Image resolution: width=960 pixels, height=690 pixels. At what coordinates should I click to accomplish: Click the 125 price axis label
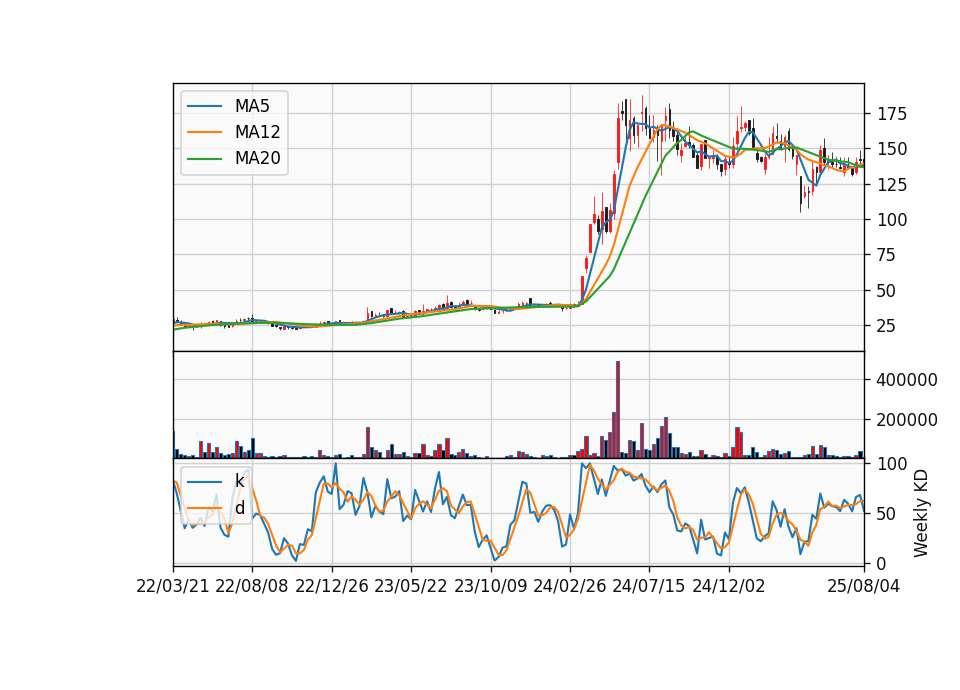pos(892,184)
